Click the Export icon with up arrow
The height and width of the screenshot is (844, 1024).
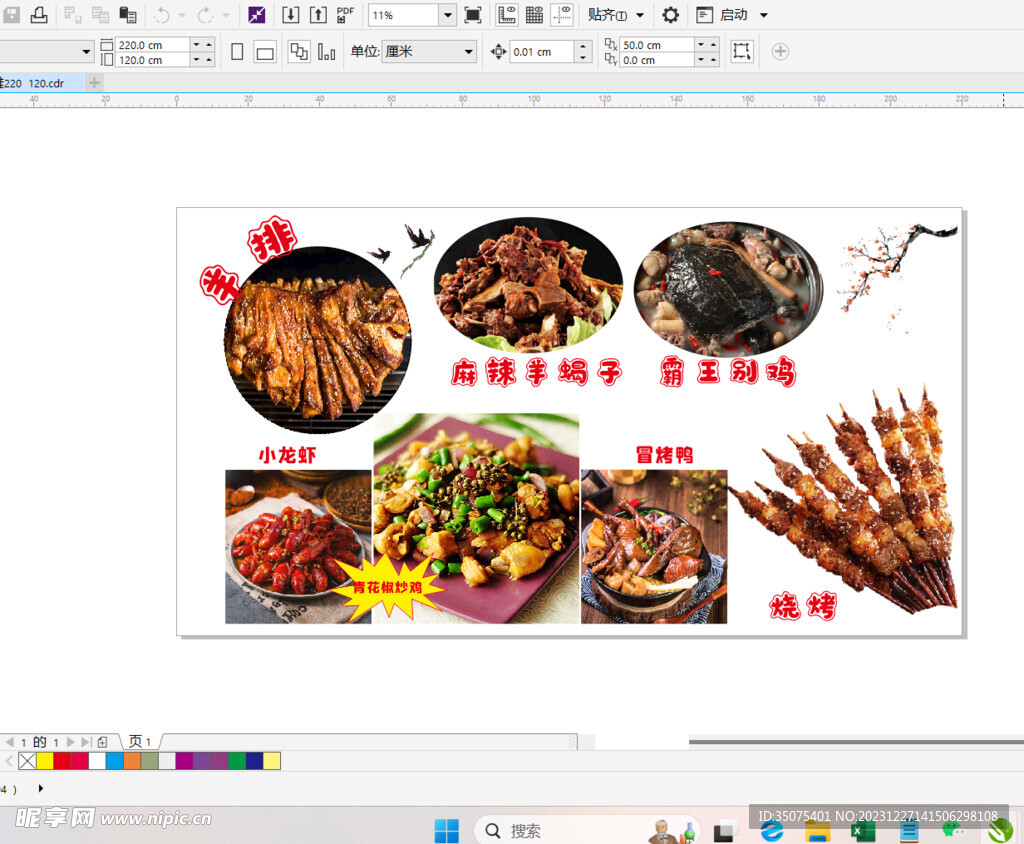[x=318, y=15]
